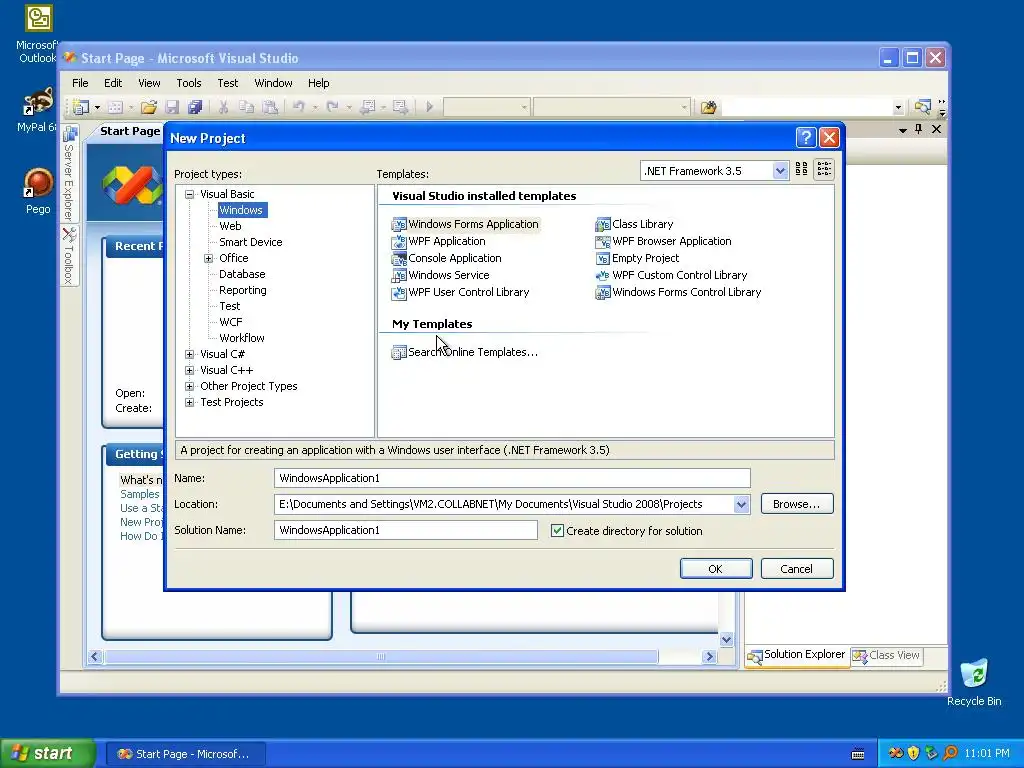Select WPF Browser Application template

tap(664, 241)
